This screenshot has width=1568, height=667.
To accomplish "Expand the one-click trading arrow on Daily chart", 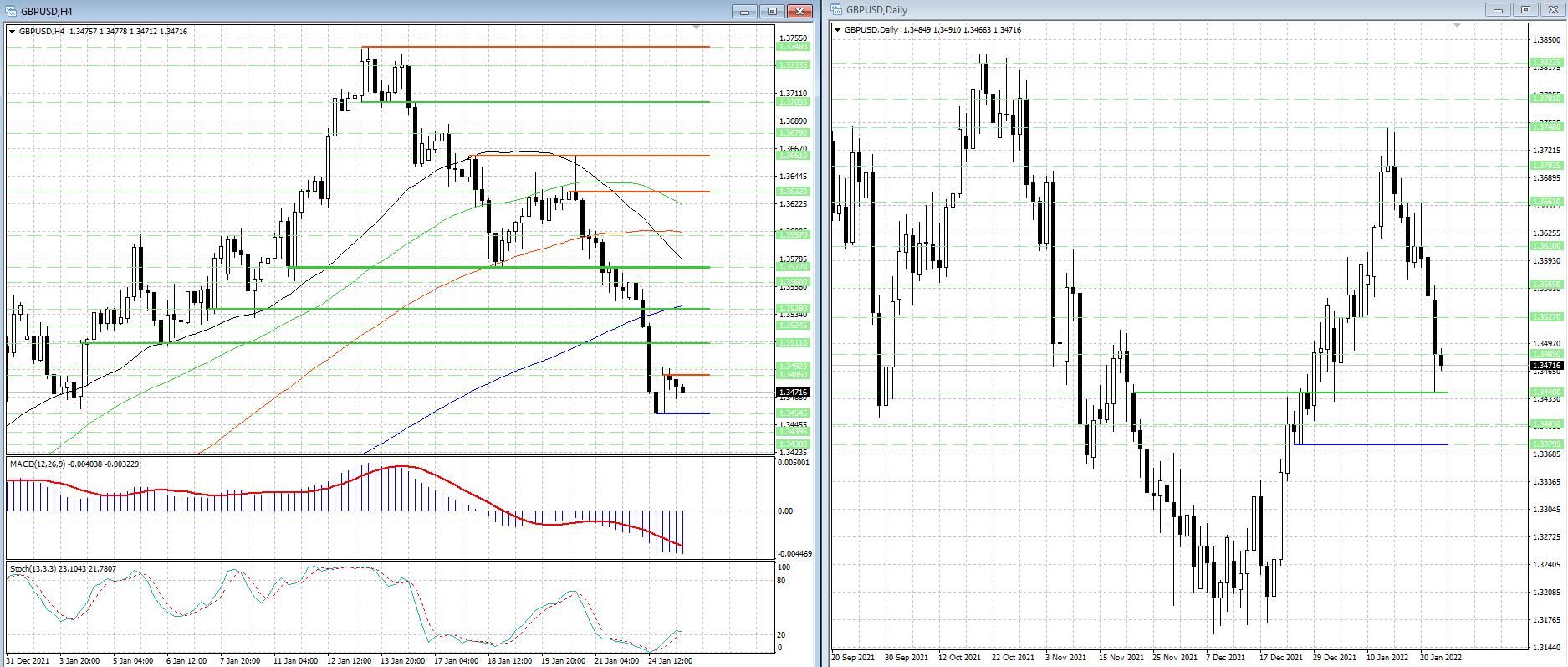I will [x=837, y=30].
